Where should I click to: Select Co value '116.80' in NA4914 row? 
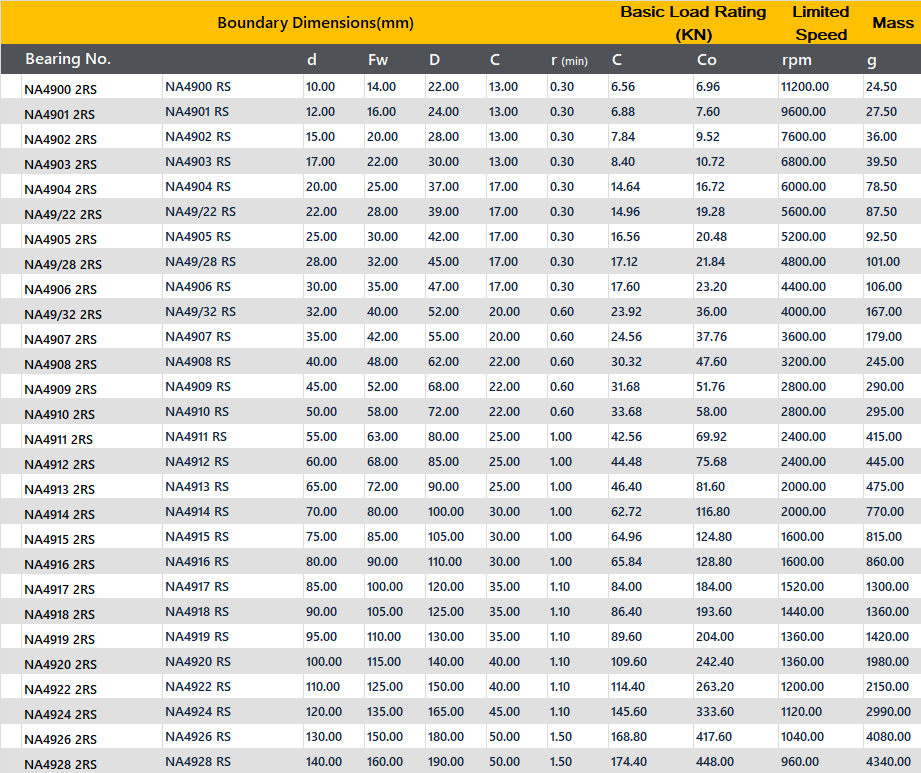[x=713, y=511]
